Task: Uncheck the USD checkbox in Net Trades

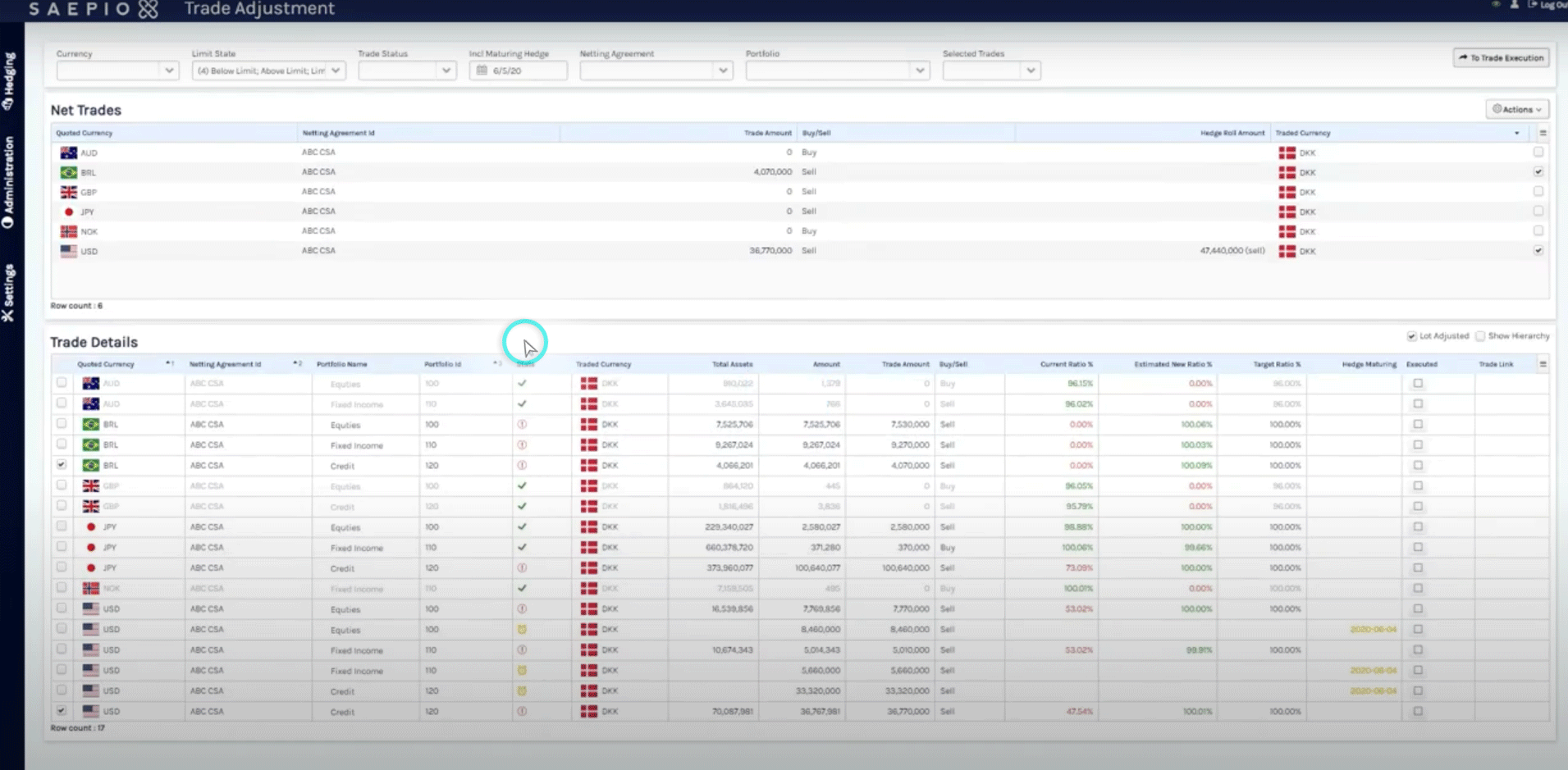Action: [1538, 250]
